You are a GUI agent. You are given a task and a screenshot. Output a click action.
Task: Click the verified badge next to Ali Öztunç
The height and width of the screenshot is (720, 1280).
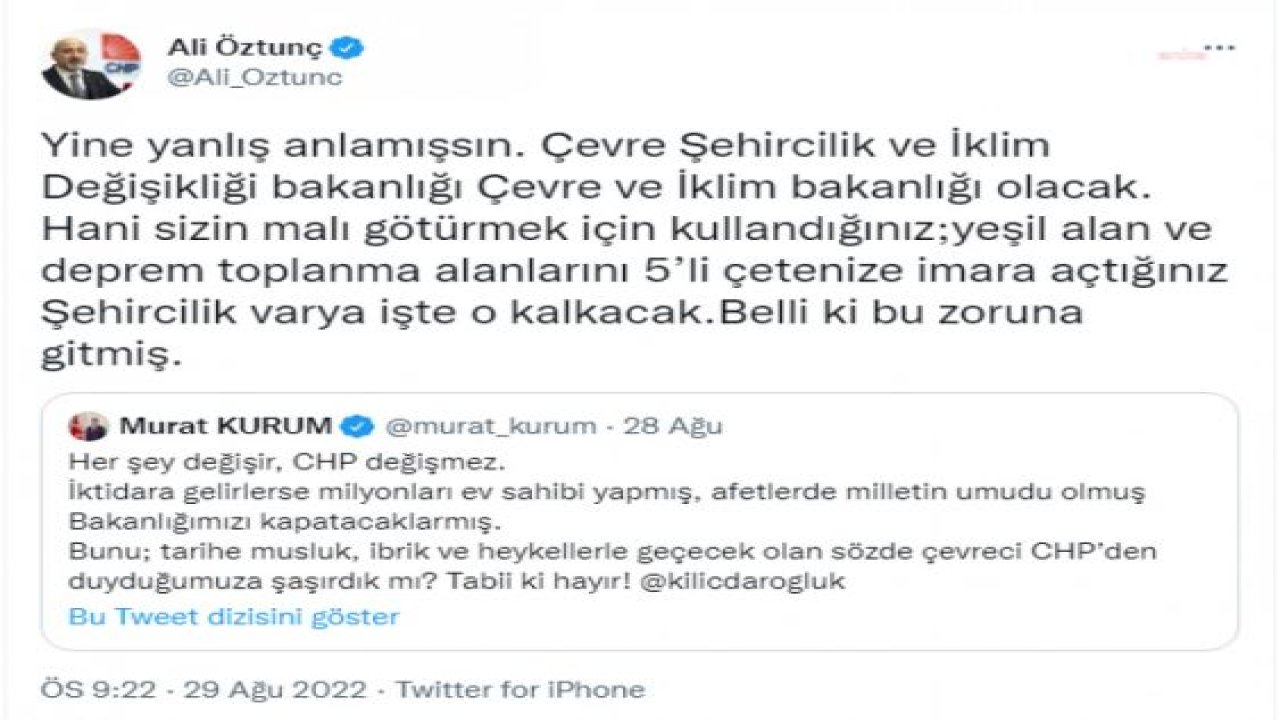click(x=349, y=47)
